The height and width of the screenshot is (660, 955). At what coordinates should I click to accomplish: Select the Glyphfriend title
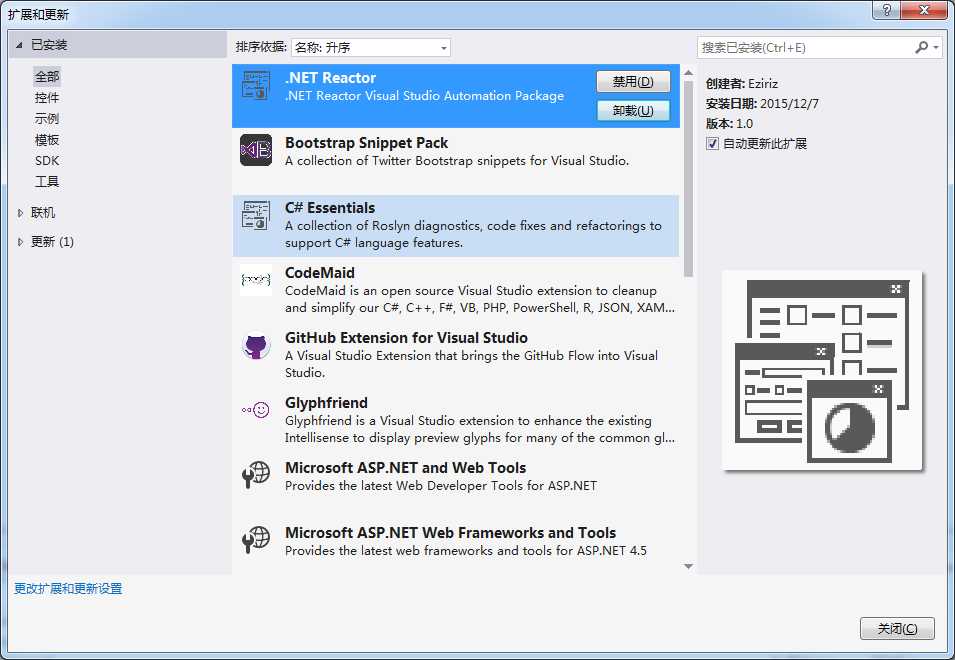pyautogui.click(x=326, y=403)
